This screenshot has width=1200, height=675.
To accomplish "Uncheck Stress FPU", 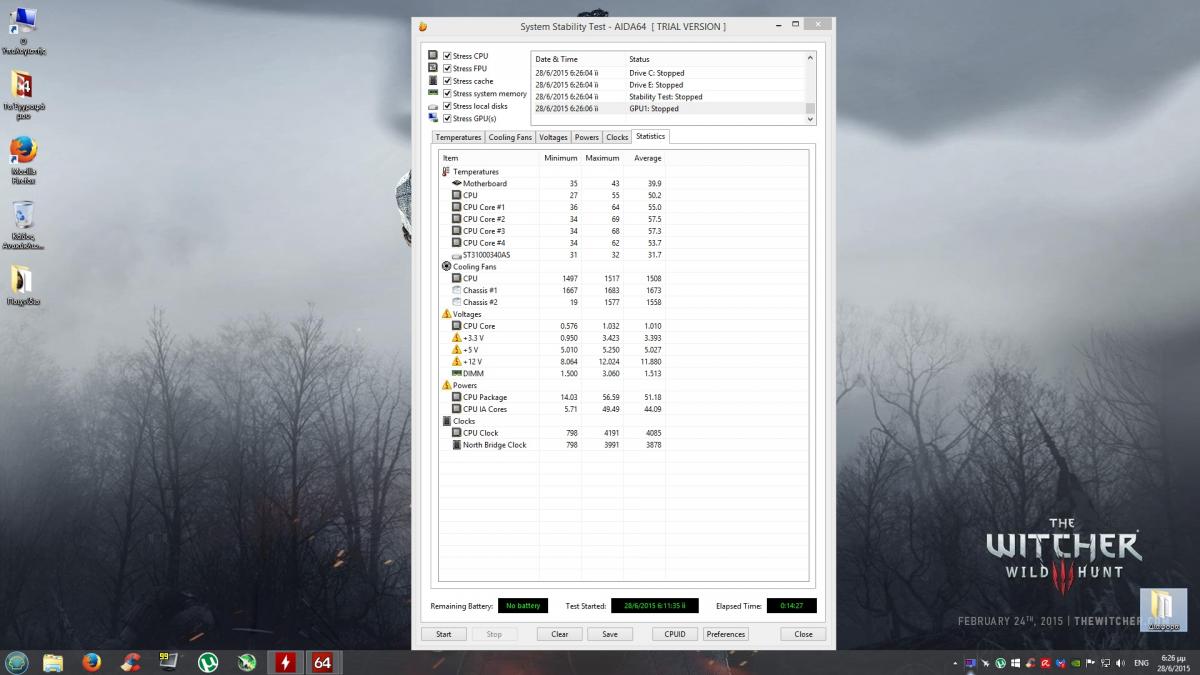I will [x=447, y=68].
